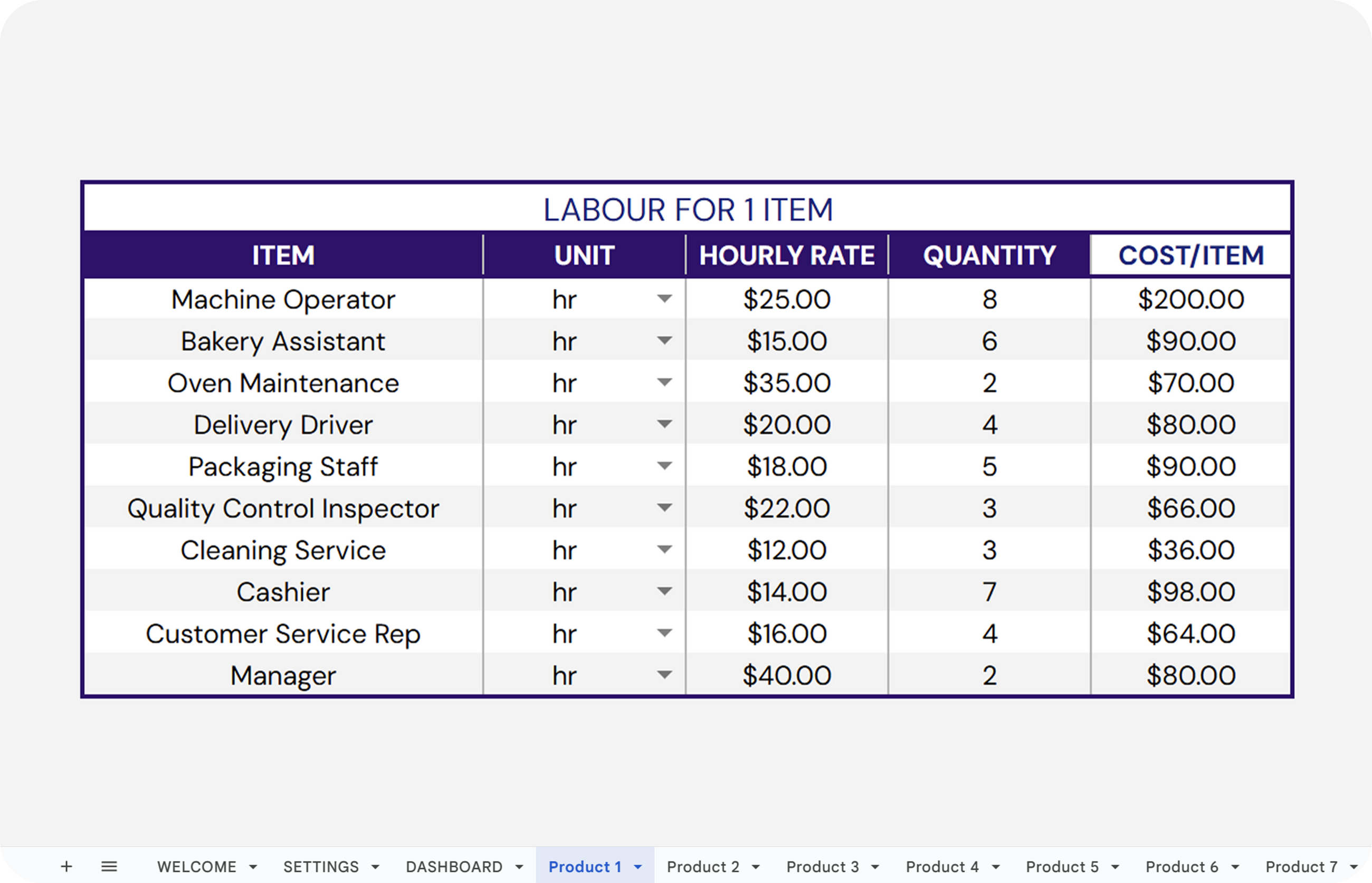Open the Product 5 tab menu arrow
Screen dimensions: 1372x883
click(1115, 867)
